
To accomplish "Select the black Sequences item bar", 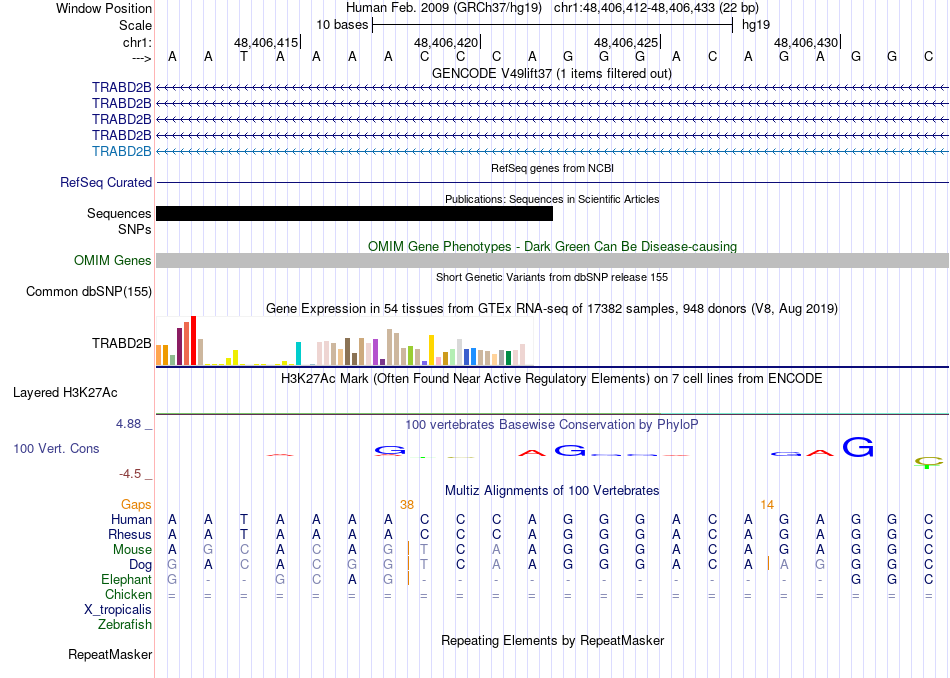I will tap(354, 213).
